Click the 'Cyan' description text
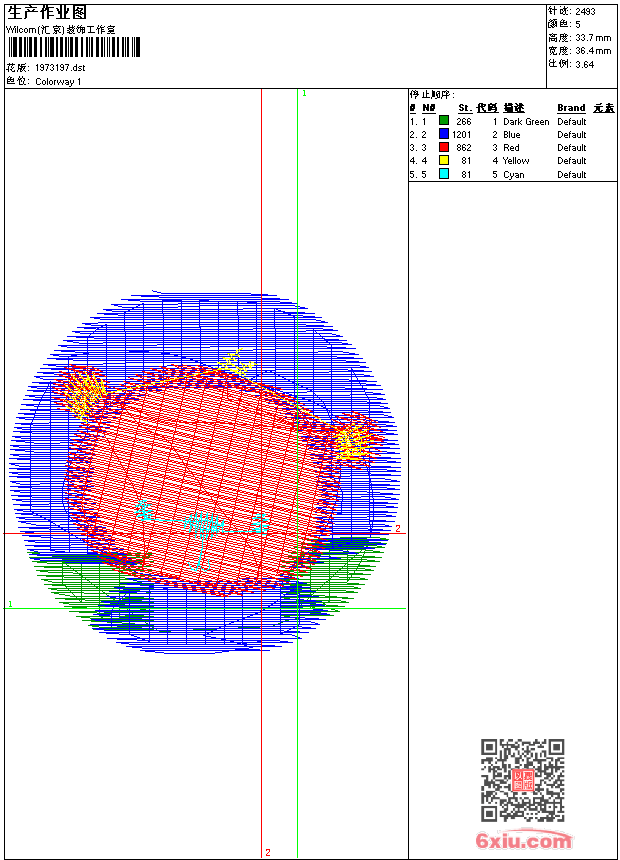 [514, 174]
